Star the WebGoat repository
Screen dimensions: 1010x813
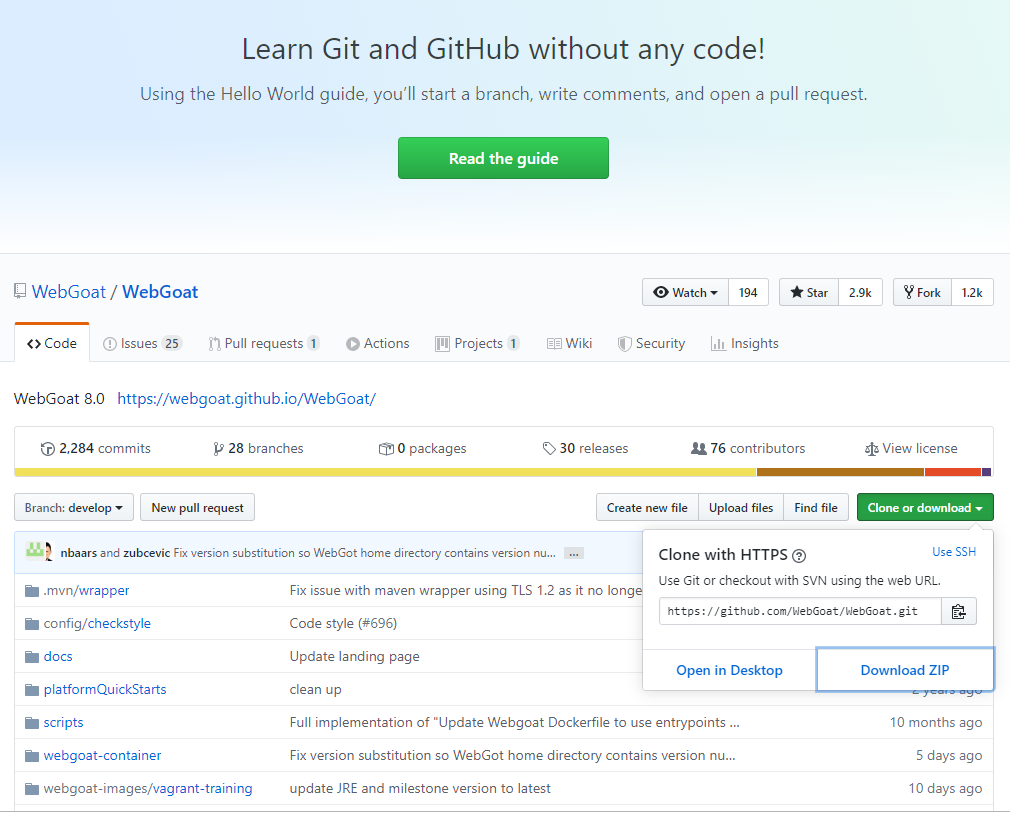click(809, 292)
